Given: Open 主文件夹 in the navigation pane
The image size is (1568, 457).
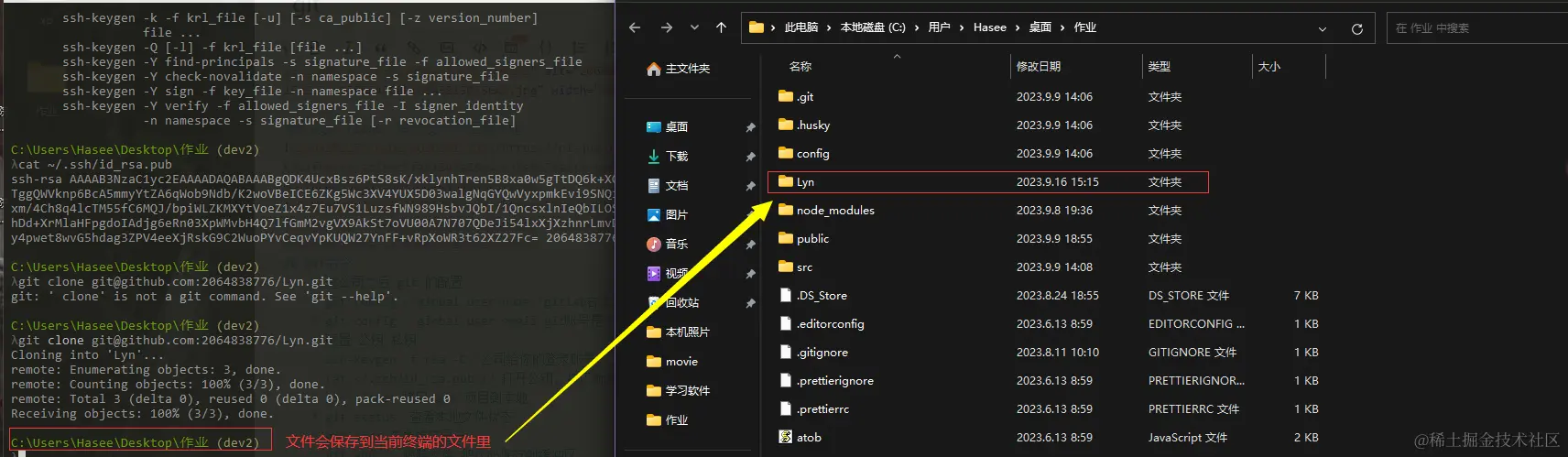Looking at the screenshot, I should pos(679,69).
